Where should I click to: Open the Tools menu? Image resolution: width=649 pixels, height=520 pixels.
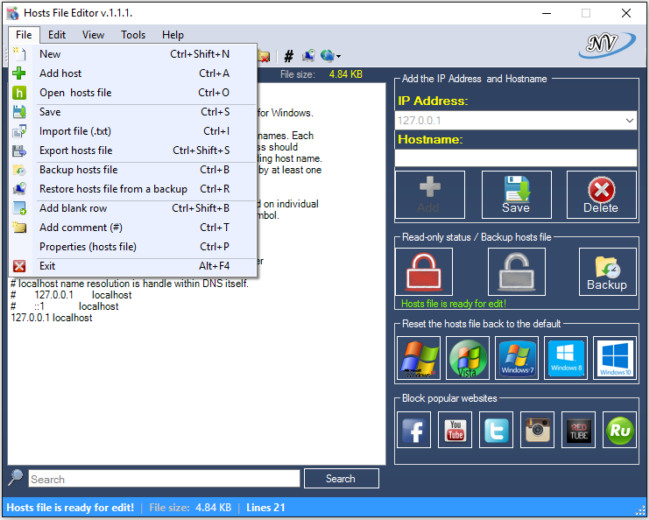coord(133,35)
